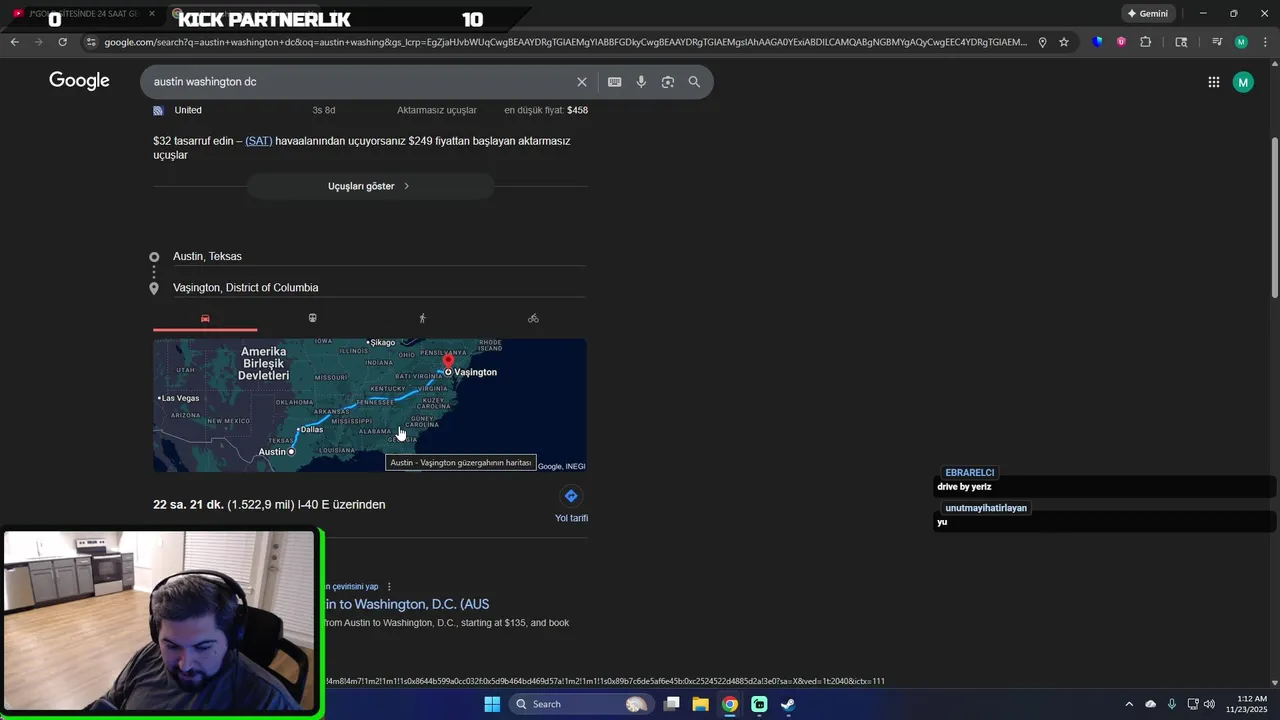The image size is (1280, 720).
Task: Open site information icon in address bar
Action: pyautogui.click(x=91, y=42)
